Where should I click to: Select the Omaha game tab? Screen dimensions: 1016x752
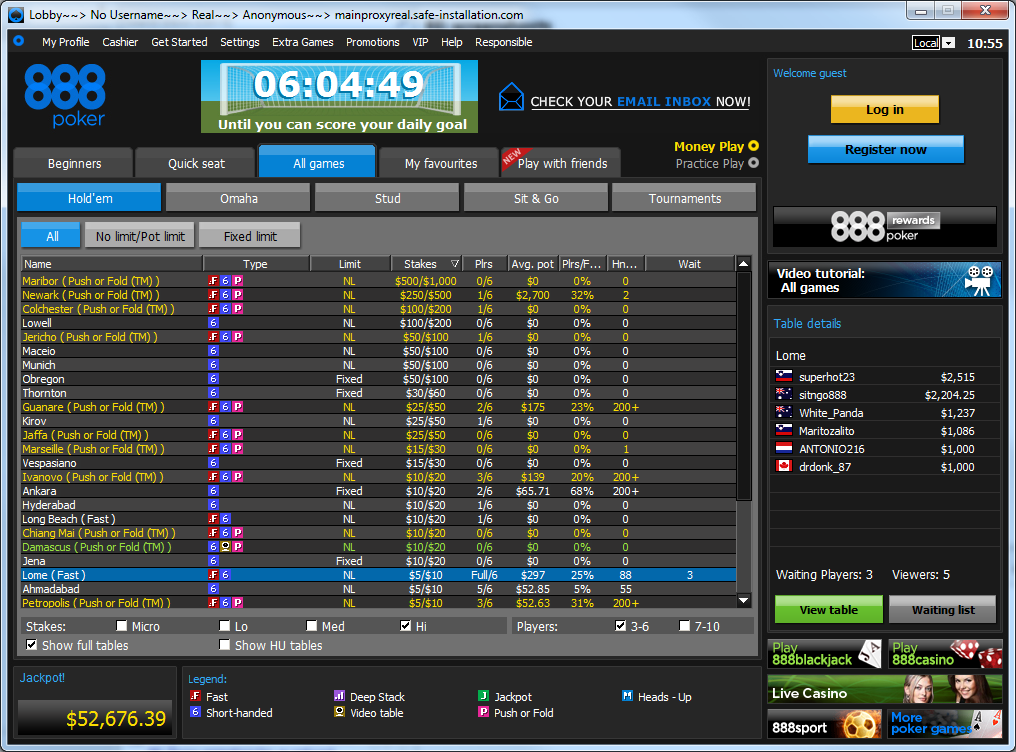(x=238, y=198)
